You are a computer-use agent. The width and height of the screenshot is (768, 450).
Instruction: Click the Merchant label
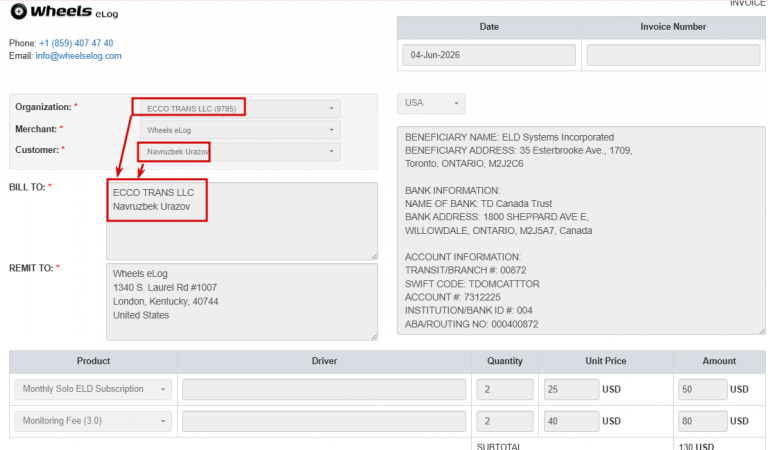click(x=39, y=129)
